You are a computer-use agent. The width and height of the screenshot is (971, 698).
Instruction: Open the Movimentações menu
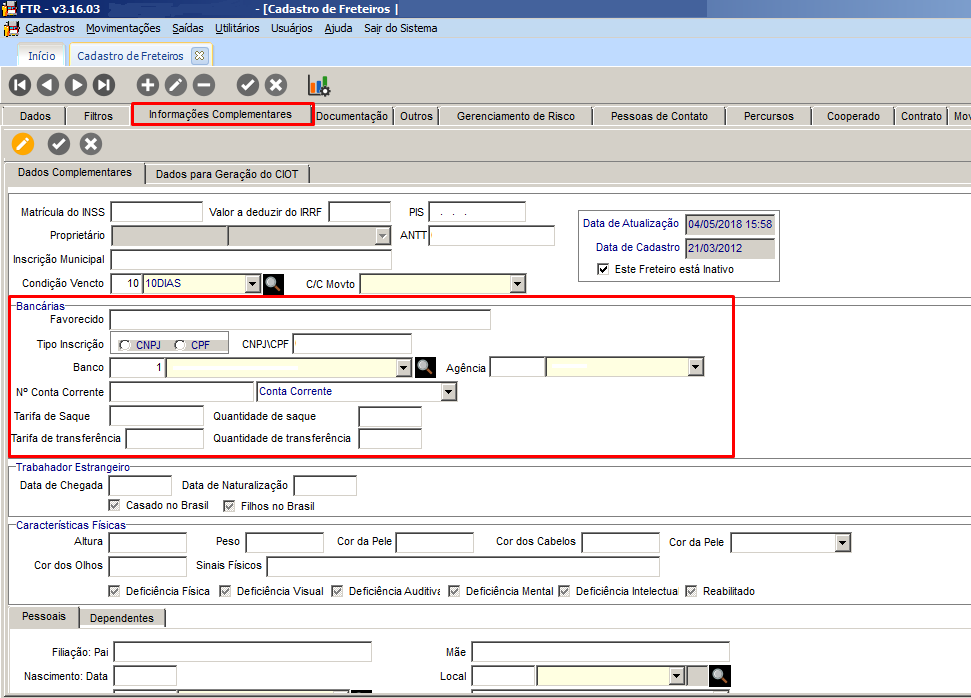tap(123, 28)
